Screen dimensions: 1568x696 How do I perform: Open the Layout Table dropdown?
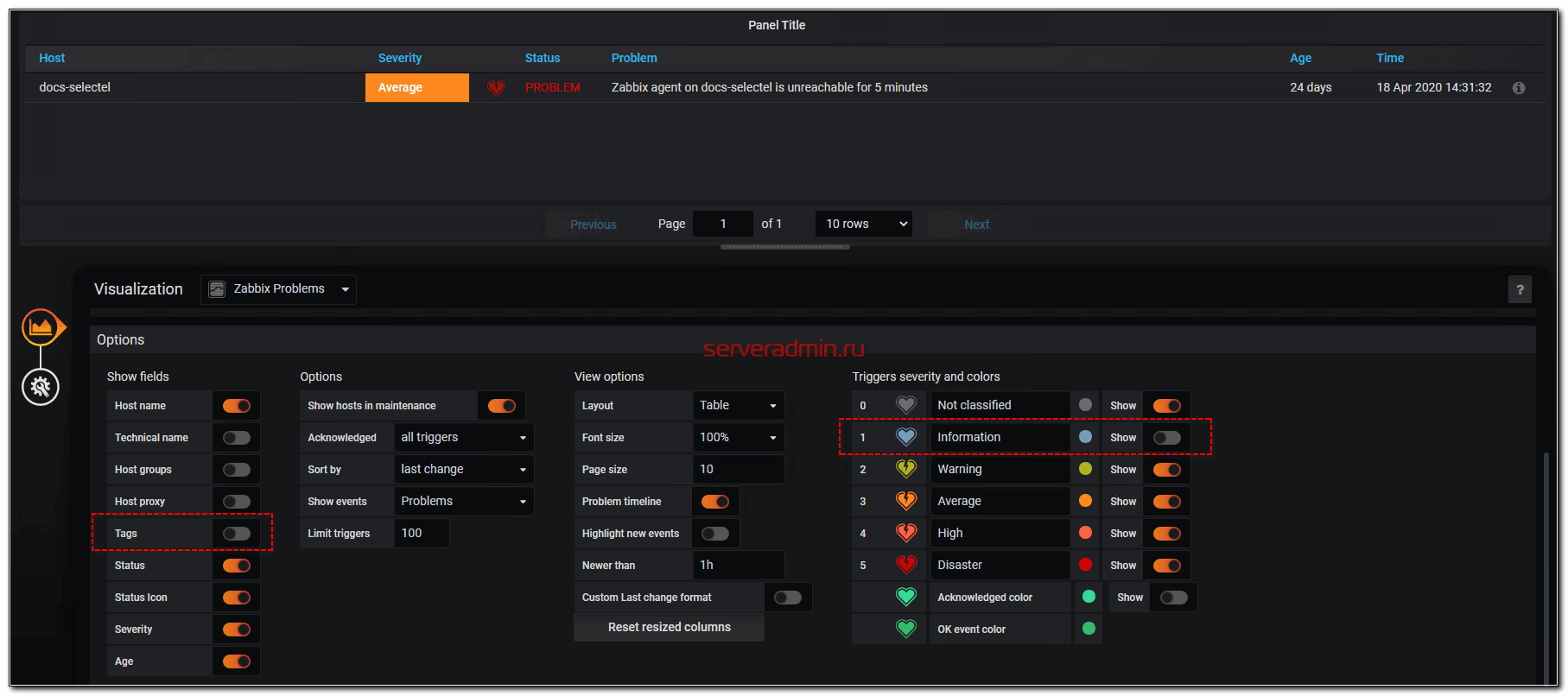click(x=739, y=406)
